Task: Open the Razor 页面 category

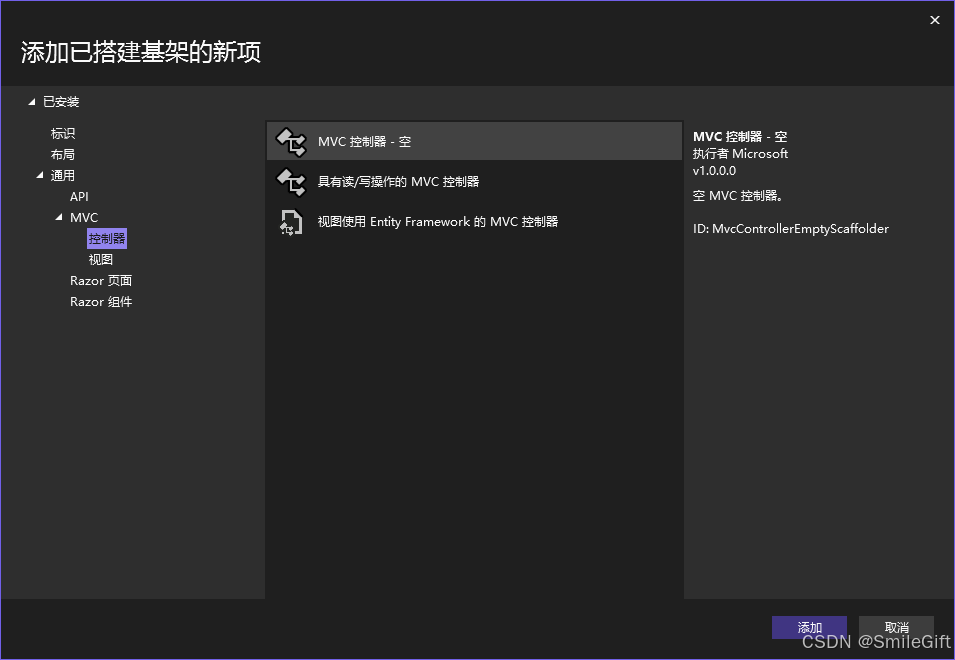Action: point(101,280)
